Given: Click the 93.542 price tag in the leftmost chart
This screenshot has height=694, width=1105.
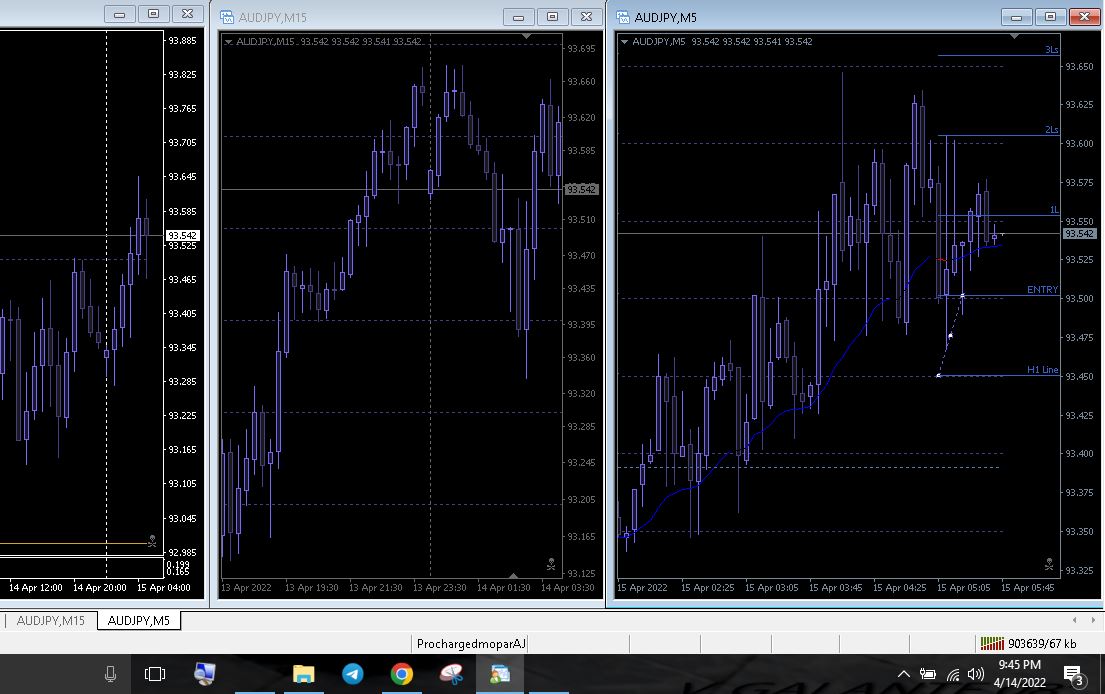Looking at the screenshot, I should tap(183, 235).
